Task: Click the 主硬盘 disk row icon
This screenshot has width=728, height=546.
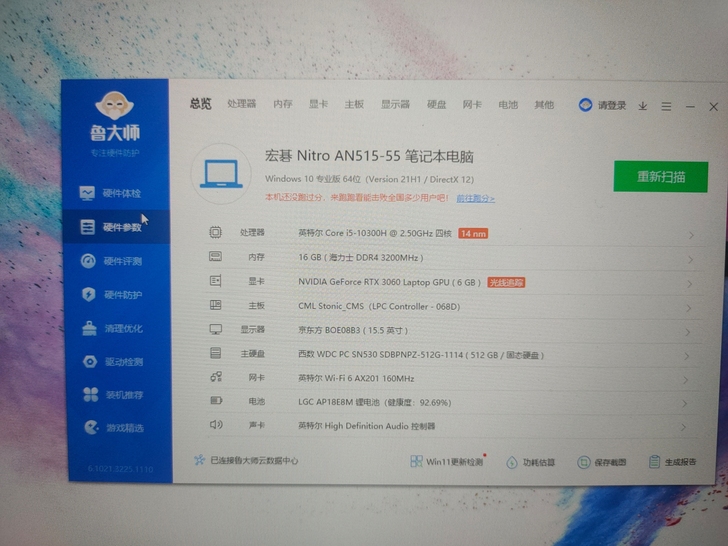Action: [x=215, y=353]
